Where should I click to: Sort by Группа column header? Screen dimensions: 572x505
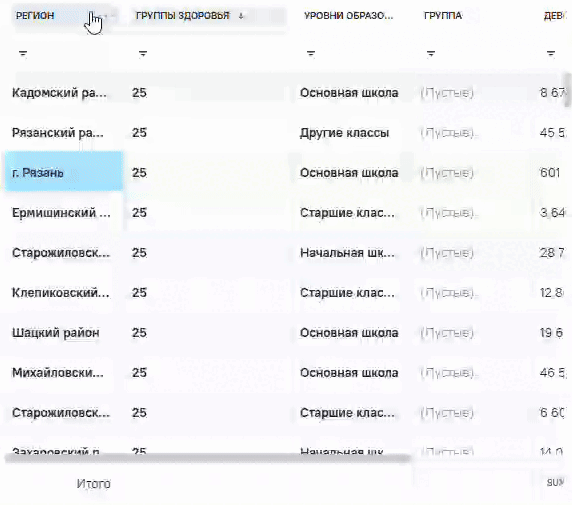pyautogui.click(x=443, y=16)
